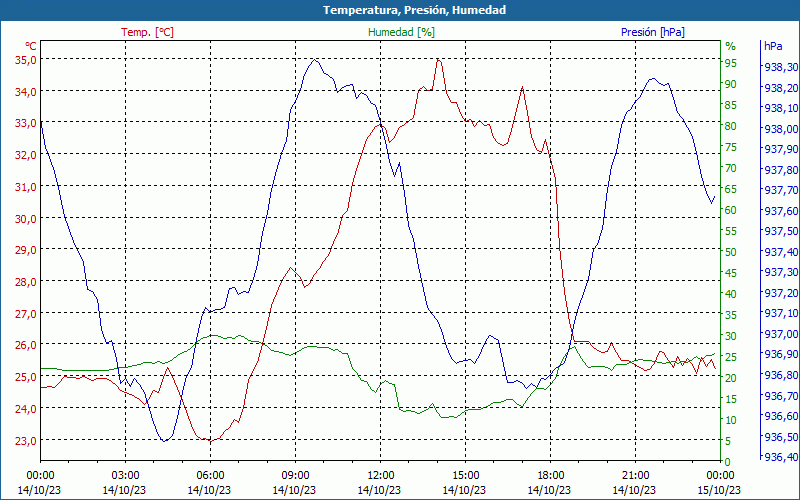Click pressure axis value '938,10'
Image resolution: width=800 pixels, height=500 pixels.
(781, 108)
